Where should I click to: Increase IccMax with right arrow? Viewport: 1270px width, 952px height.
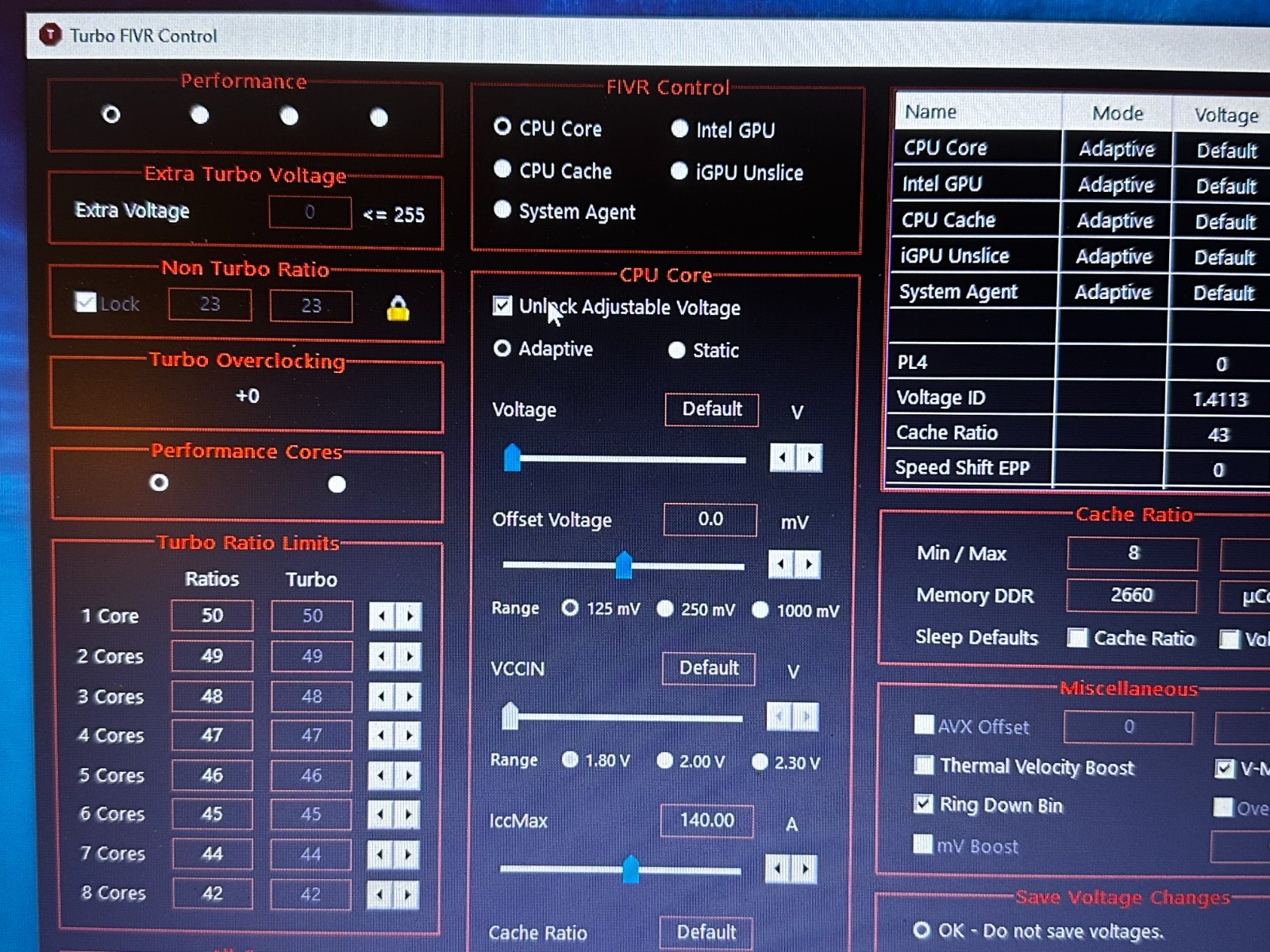pos(805,869)
